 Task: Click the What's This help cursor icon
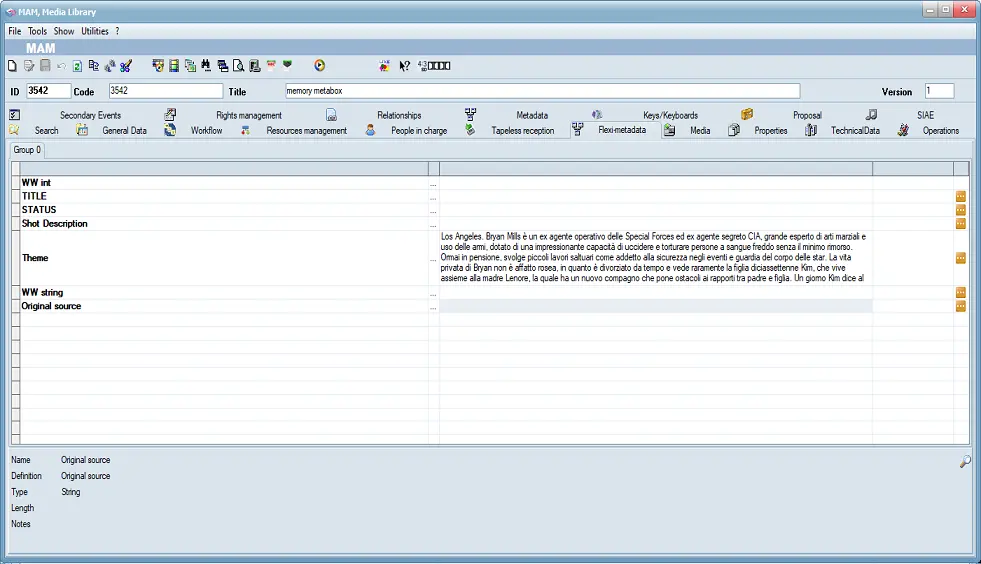[404, 66]
